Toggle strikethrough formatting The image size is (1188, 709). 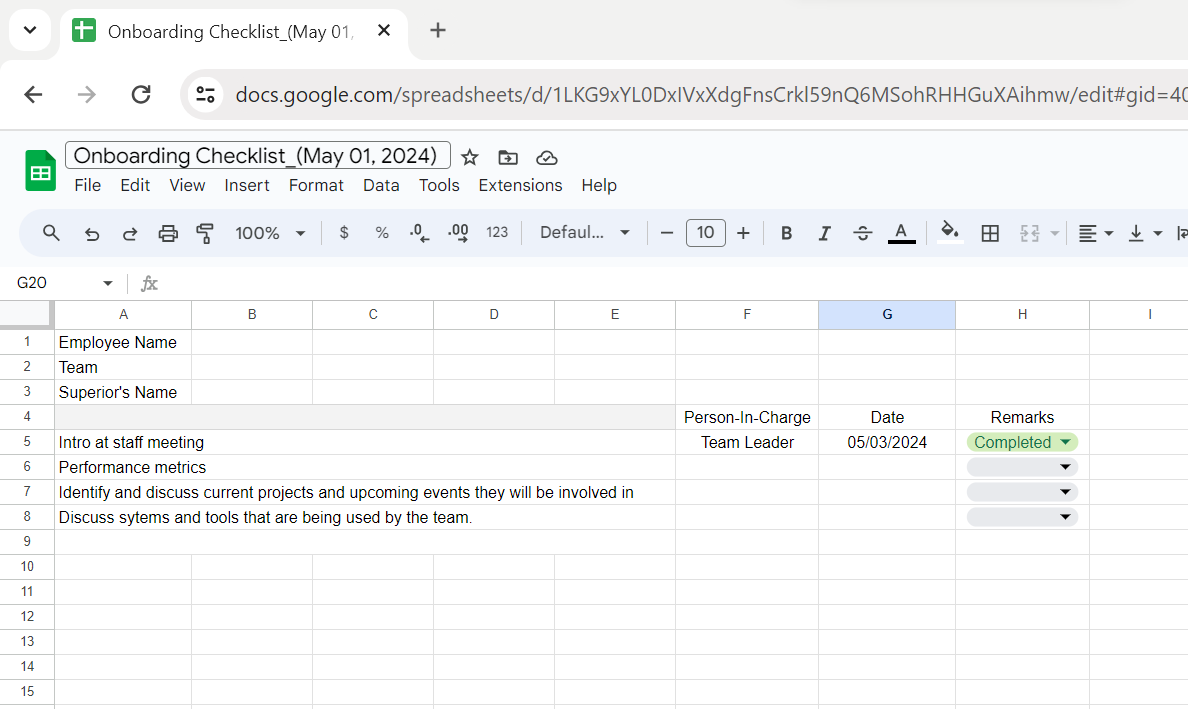(862, 233)
